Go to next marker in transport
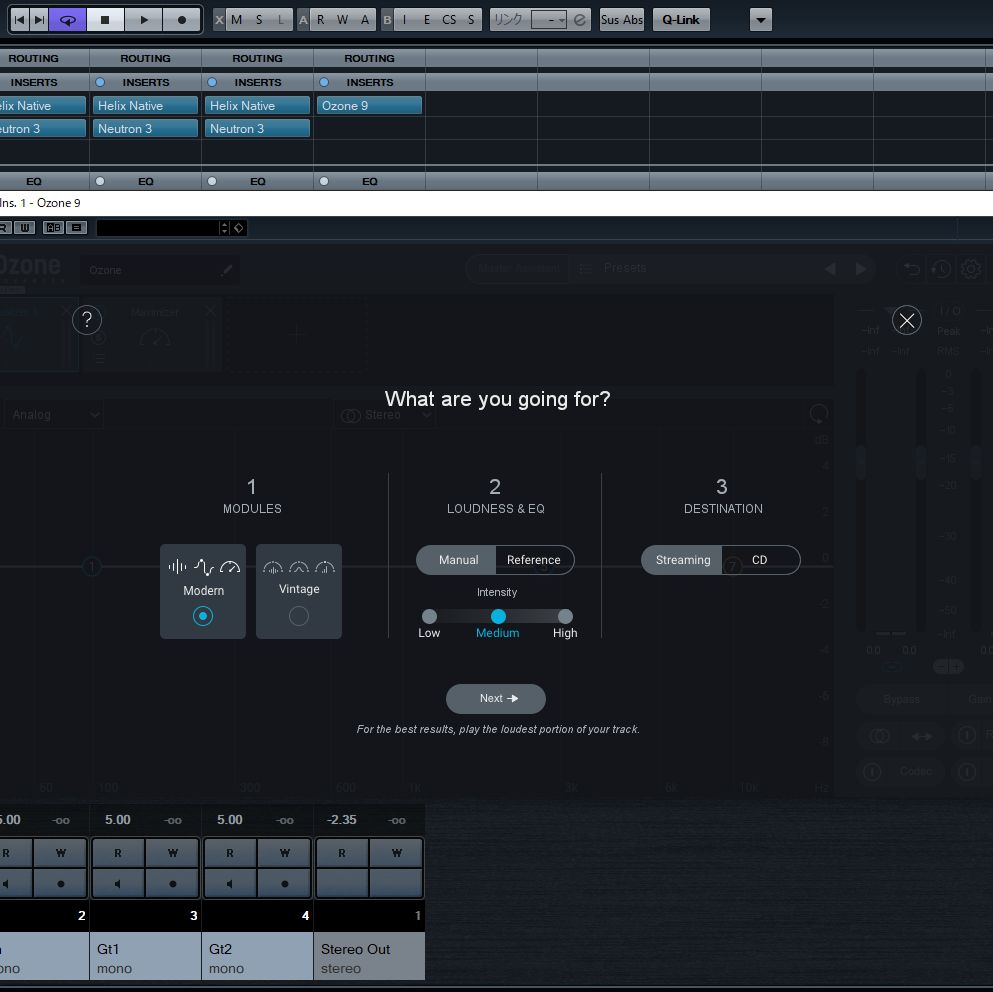 39,20
